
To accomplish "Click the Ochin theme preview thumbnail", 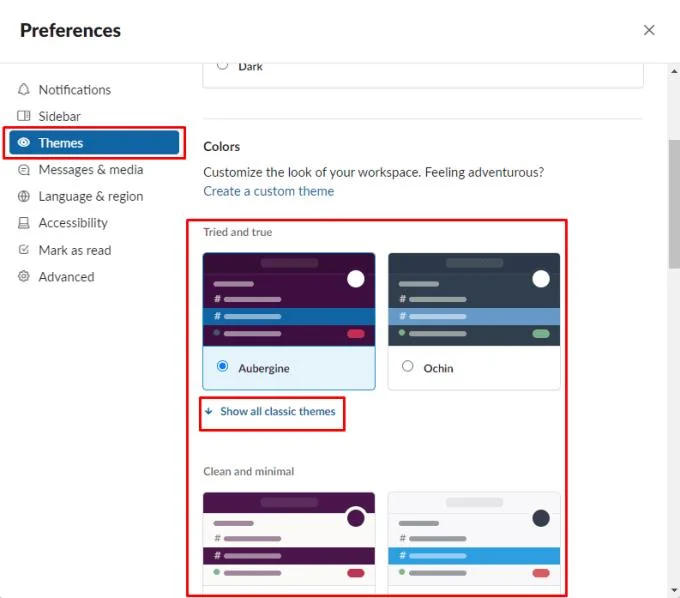I will click(x=474, y=300).
